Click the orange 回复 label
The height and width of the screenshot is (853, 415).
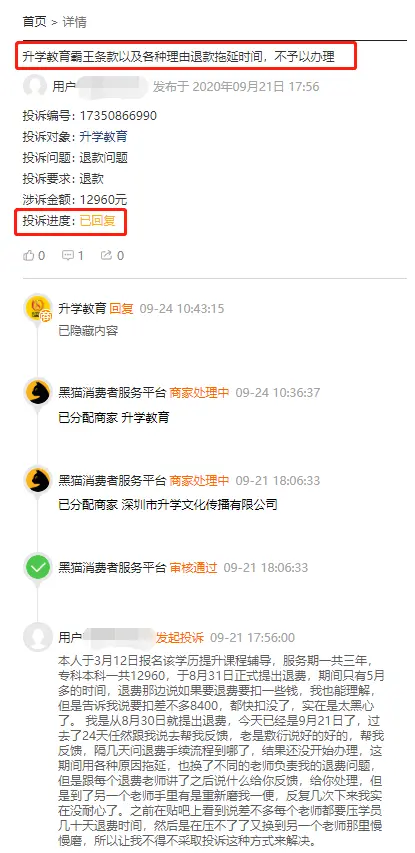pyautogui.click(x=121, y=308)
